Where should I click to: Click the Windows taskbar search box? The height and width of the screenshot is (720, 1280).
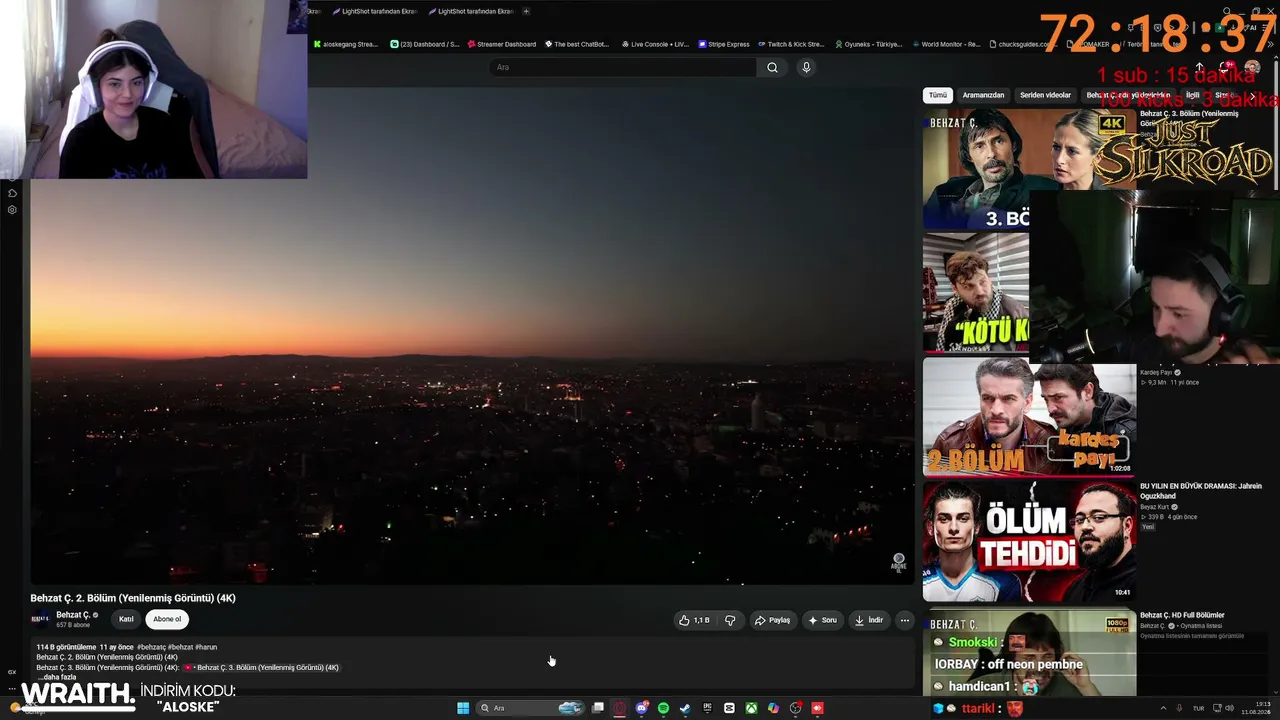click(530, 708)
